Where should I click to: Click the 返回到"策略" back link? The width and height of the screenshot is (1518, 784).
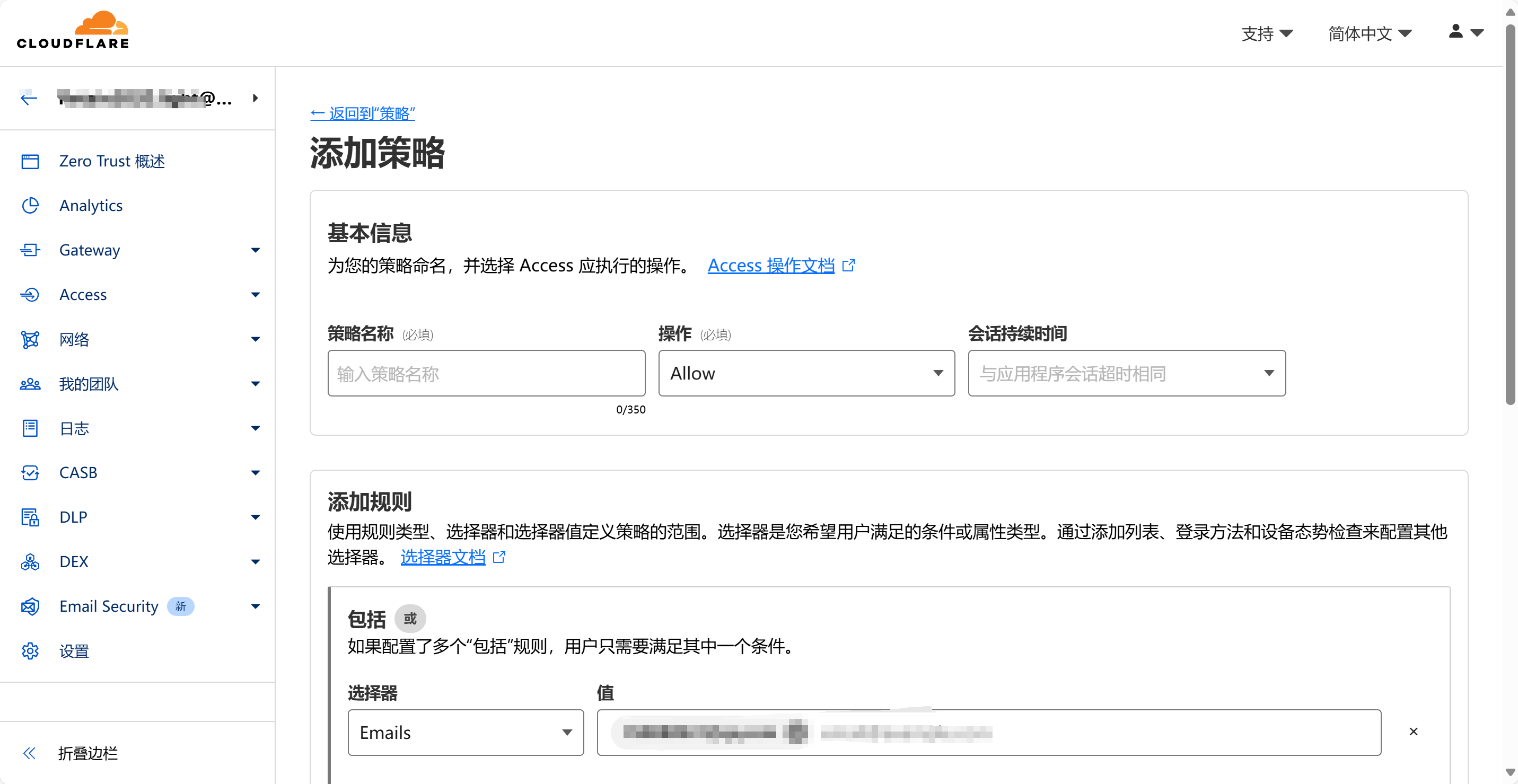[x=363, y=113]
